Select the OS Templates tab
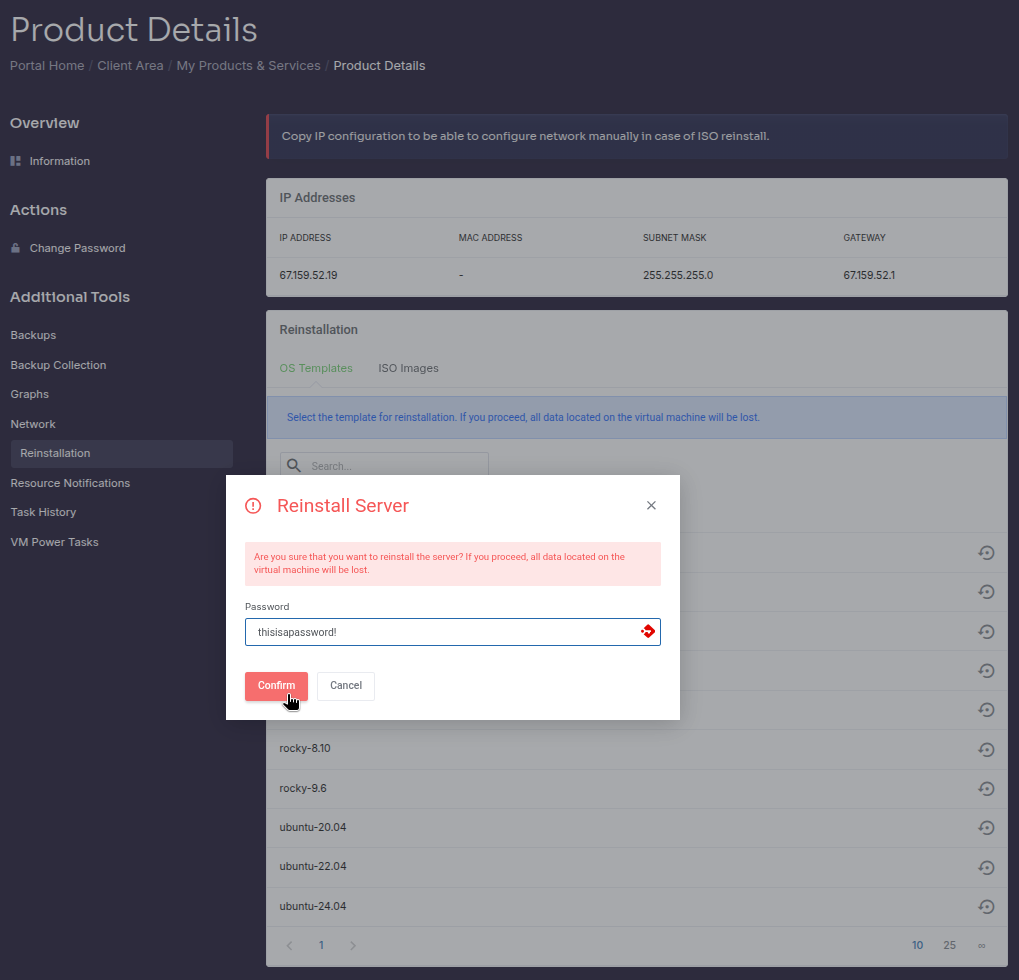Image resolution: width=1019 pixels, height=980 pixels. tap(316, 368)
